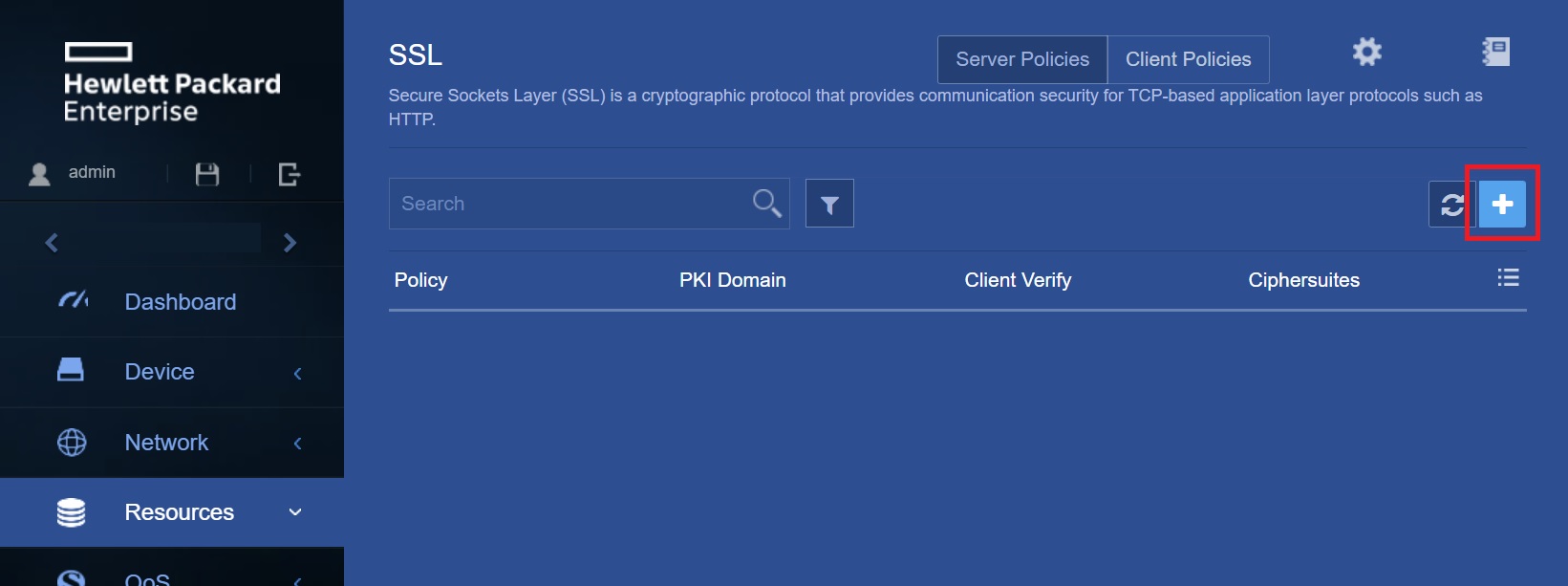
Task: Open the filter funnel icon
Action: 829,205
